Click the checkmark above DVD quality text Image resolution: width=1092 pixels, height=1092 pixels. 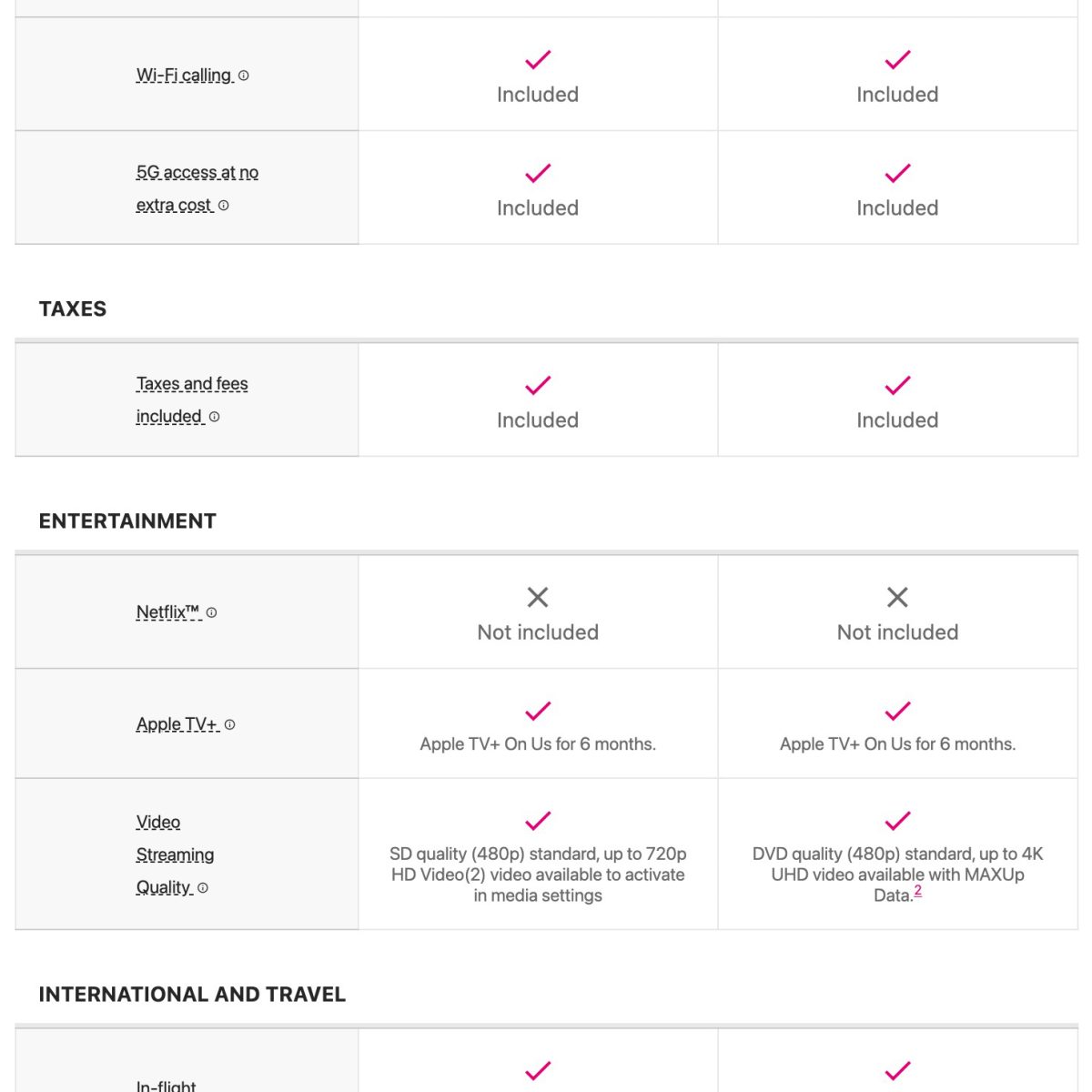pyautogui.click(x=897, y=820)
